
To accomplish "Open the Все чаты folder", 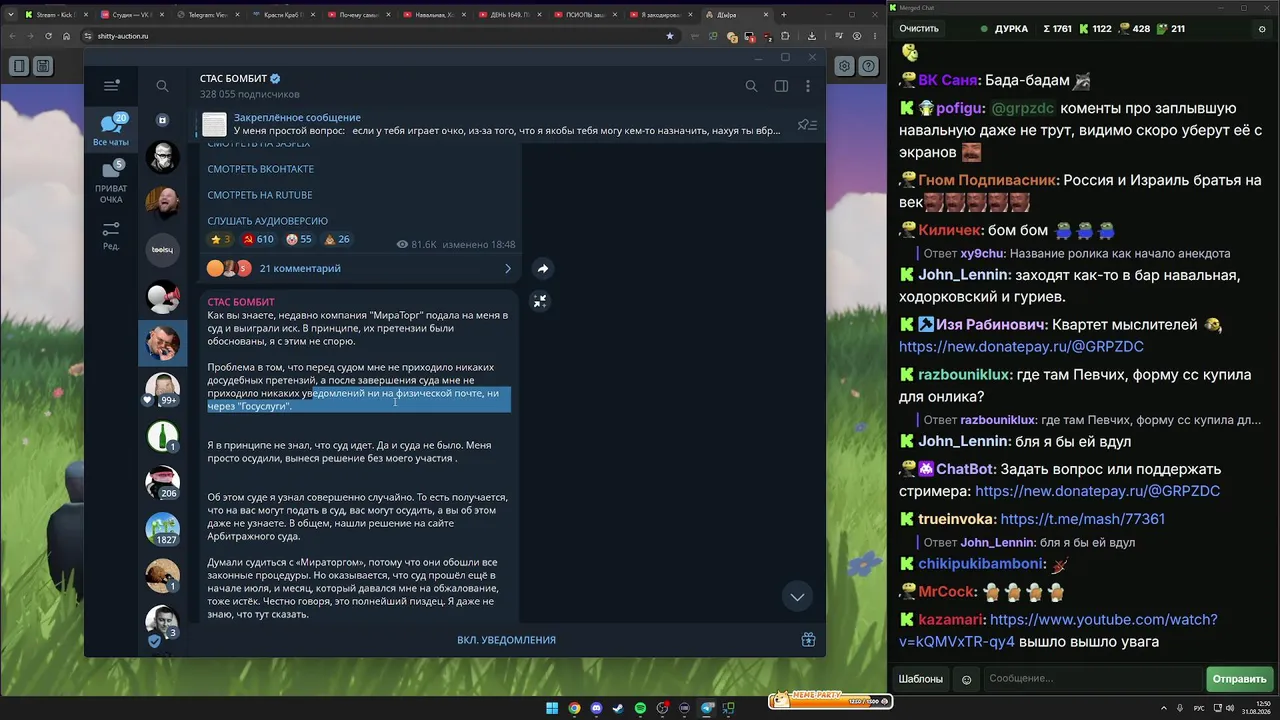I will coord(111,130).
